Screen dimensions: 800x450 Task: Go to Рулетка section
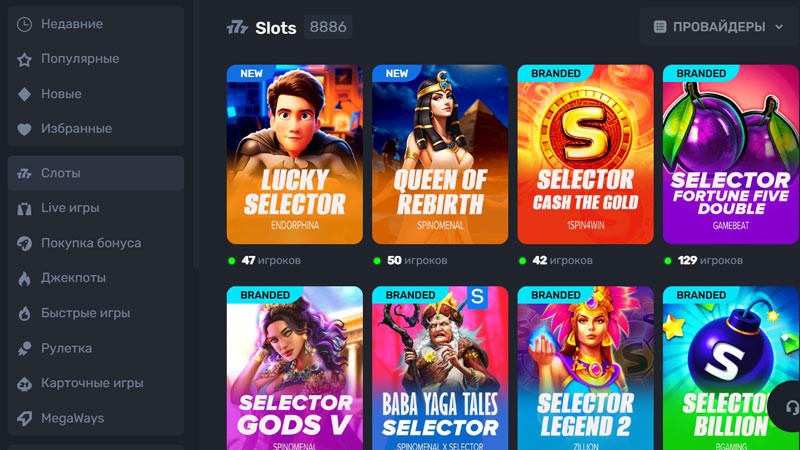(x=66, y=348)
